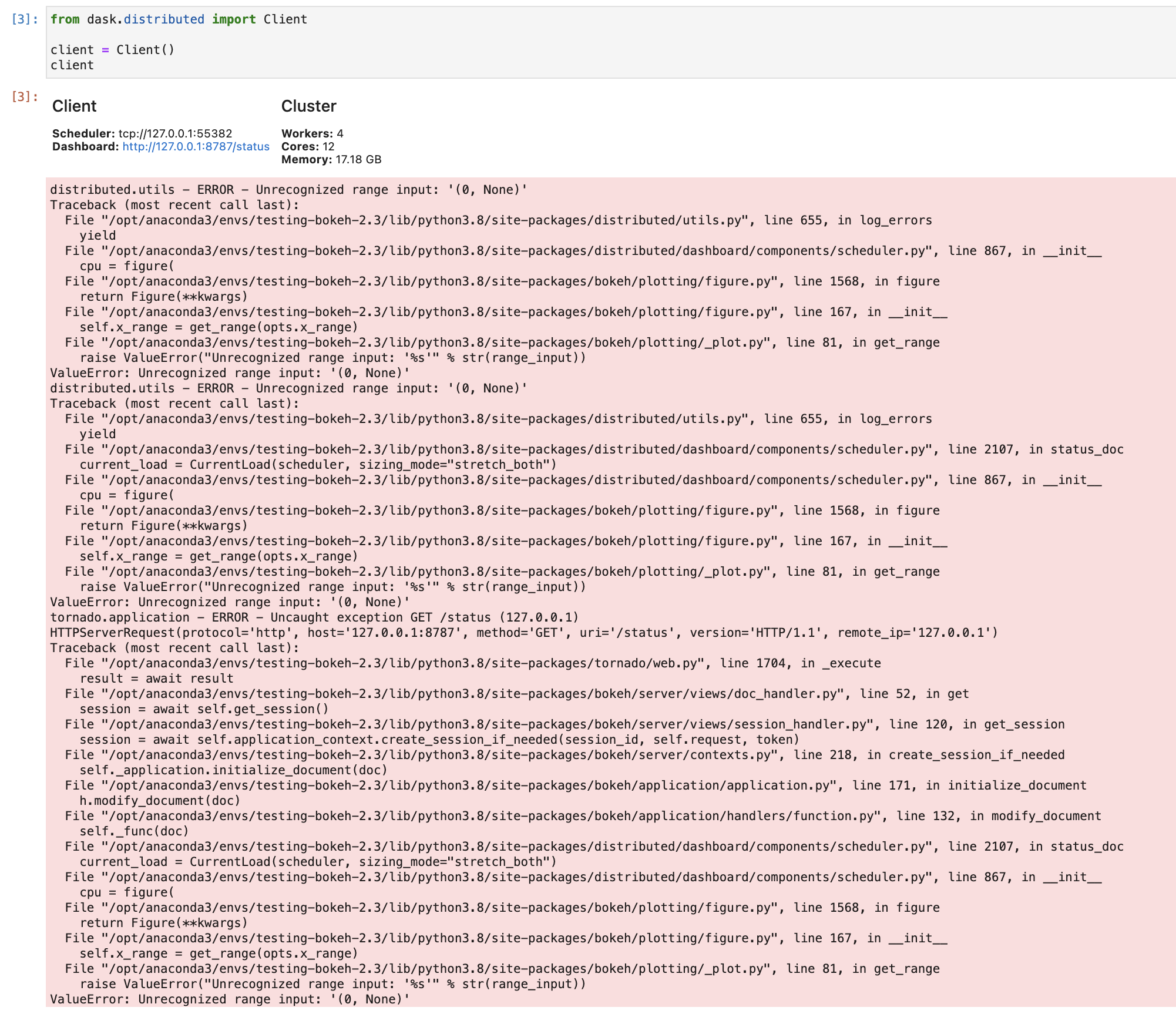The width and height of the screenshot is (1176, 1014).
Task: Click the line client = Client()
Action: tap(113, 49)
